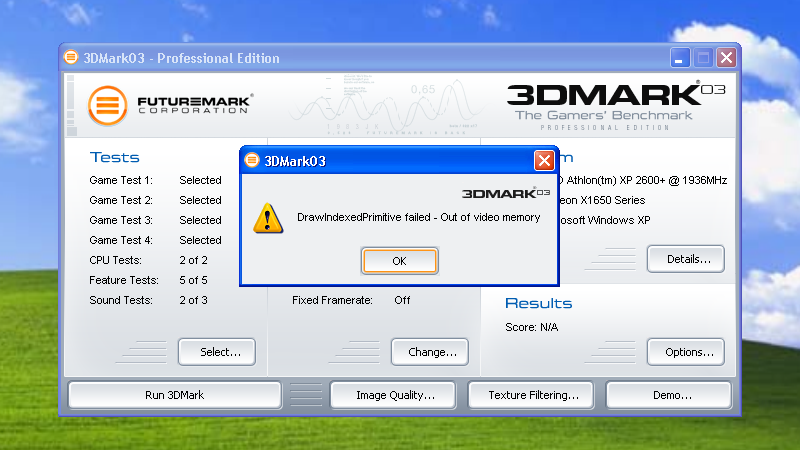This screenshot has width=800, height=450.
Task: Click main window title bar orange icon
Action: 71,57
